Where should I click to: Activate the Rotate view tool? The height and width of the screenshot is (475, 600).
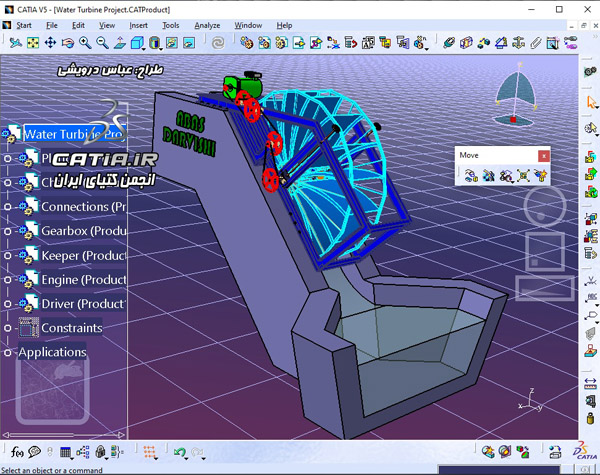pyautogui.click(x=68, y=42)
